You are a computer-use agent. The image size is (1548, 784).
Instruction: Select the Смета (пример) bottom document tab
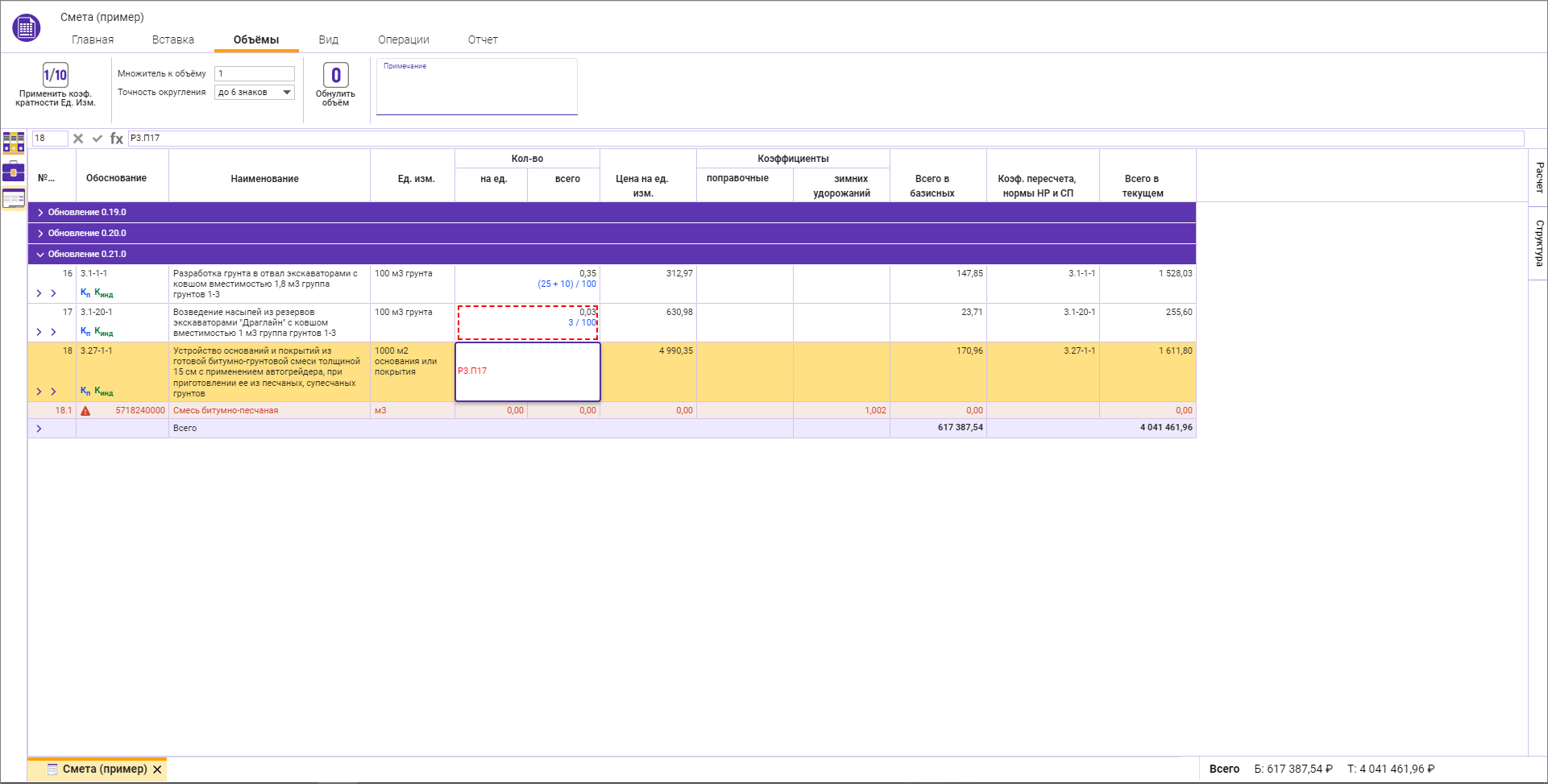[98, 769]
